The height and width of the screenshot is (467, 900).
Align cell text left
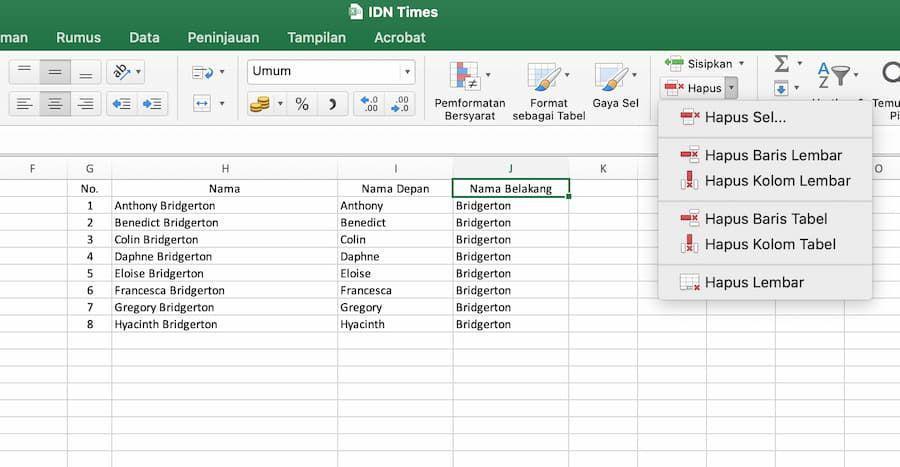(24, 104)
